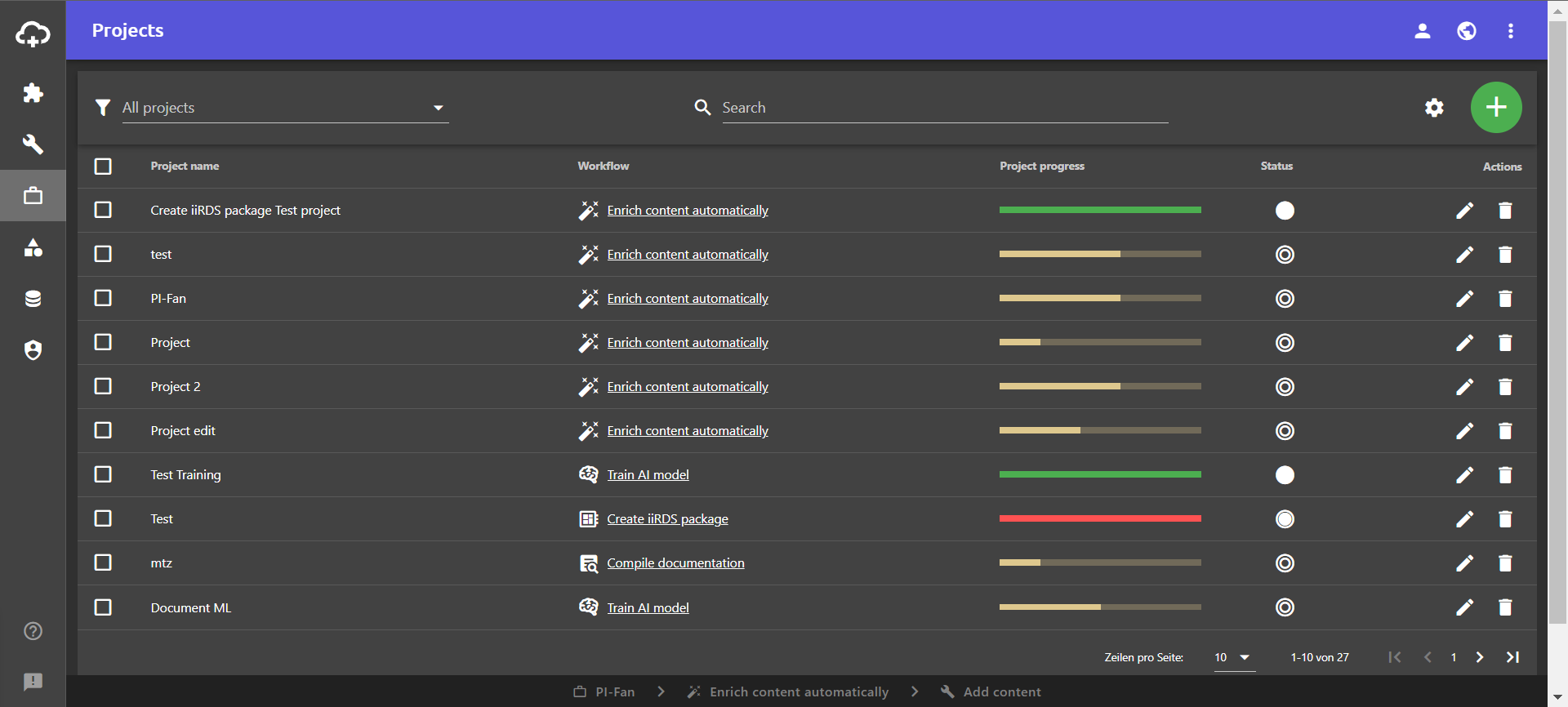Jump to first page
The width and height of the screenshot is (1568, 707).
pyautogui.click(x=1395, y=657)
